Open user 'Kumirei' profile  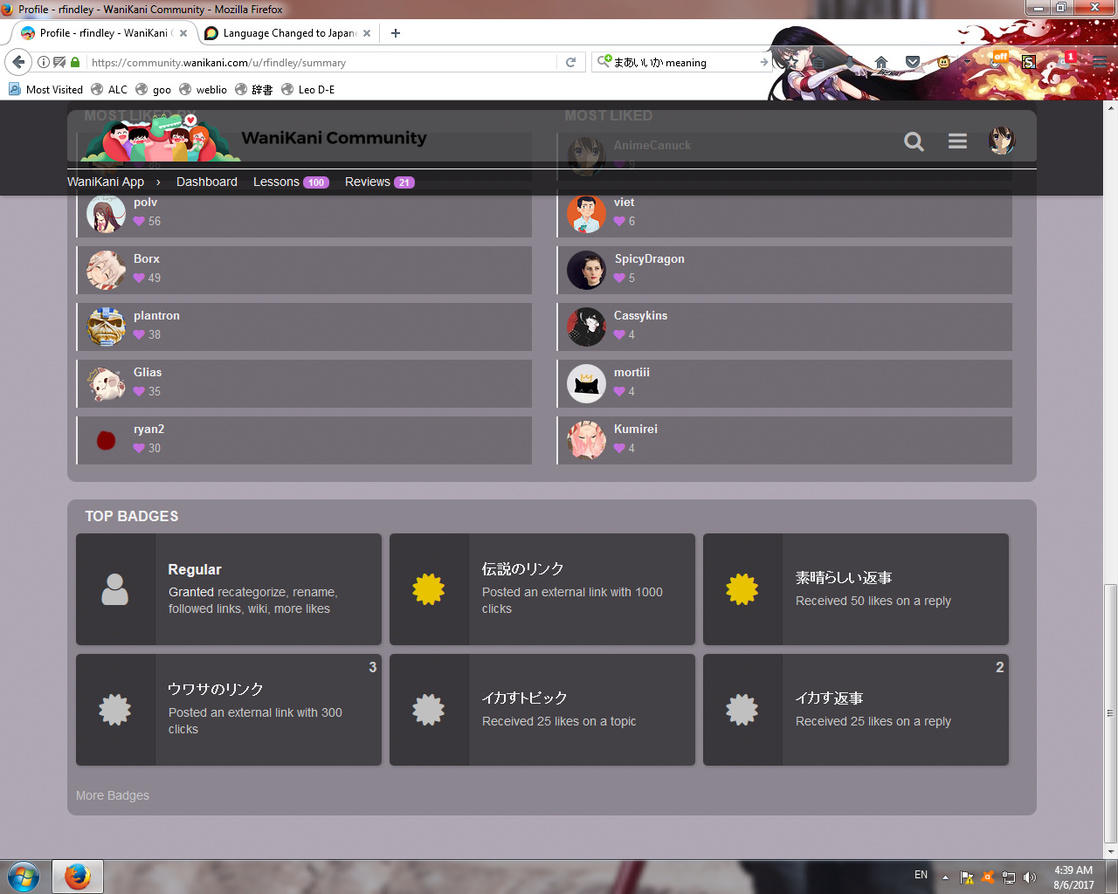click(635, 429)
